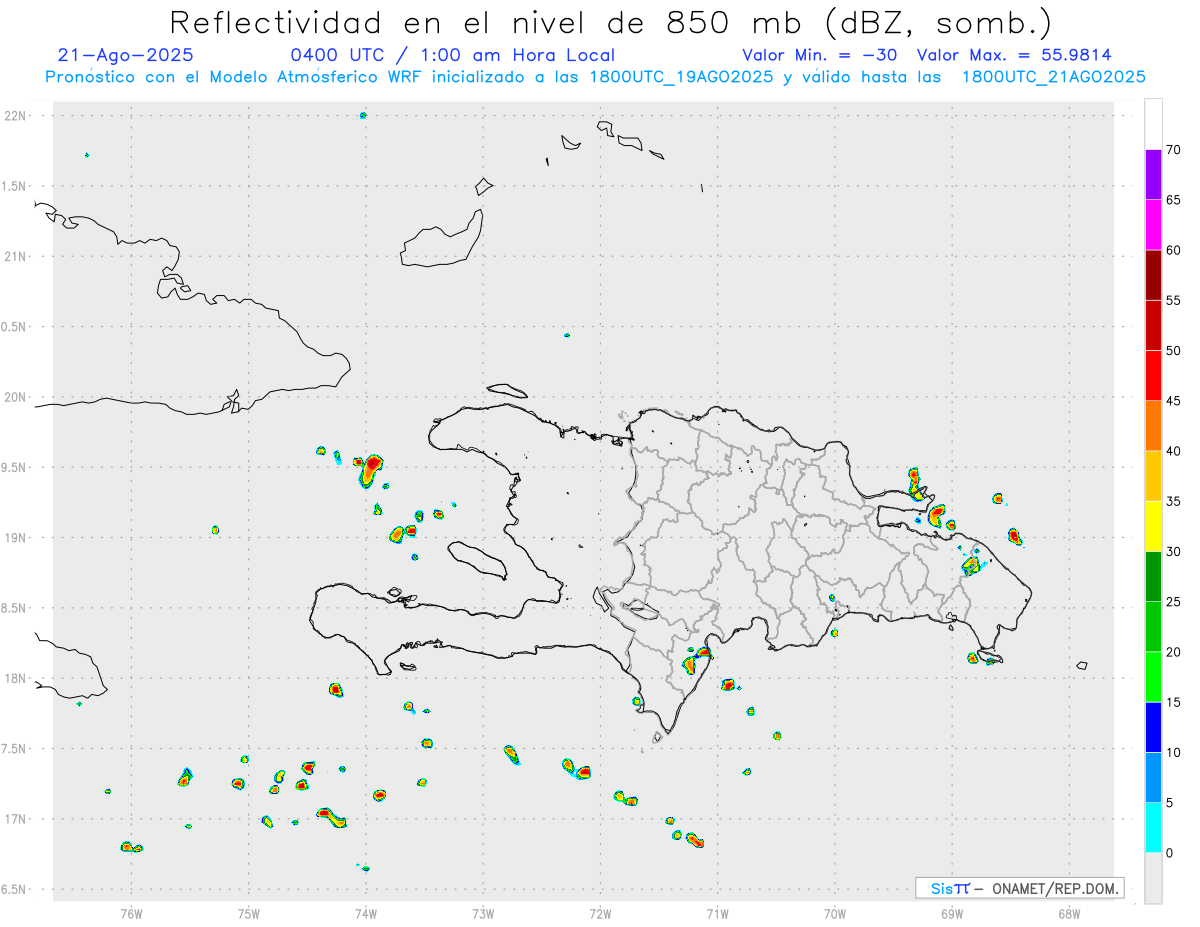Click the '5' label on the color scale
The image size is (1200, 927).
click(x=1169, y=803)
